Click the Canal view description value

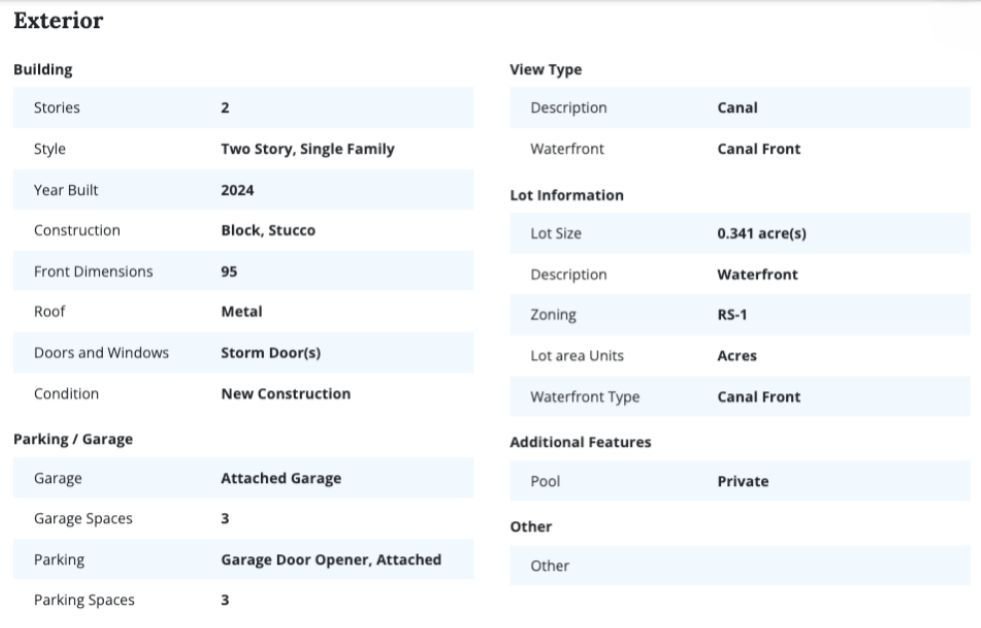pyautogui.click(x=737, y=108)
